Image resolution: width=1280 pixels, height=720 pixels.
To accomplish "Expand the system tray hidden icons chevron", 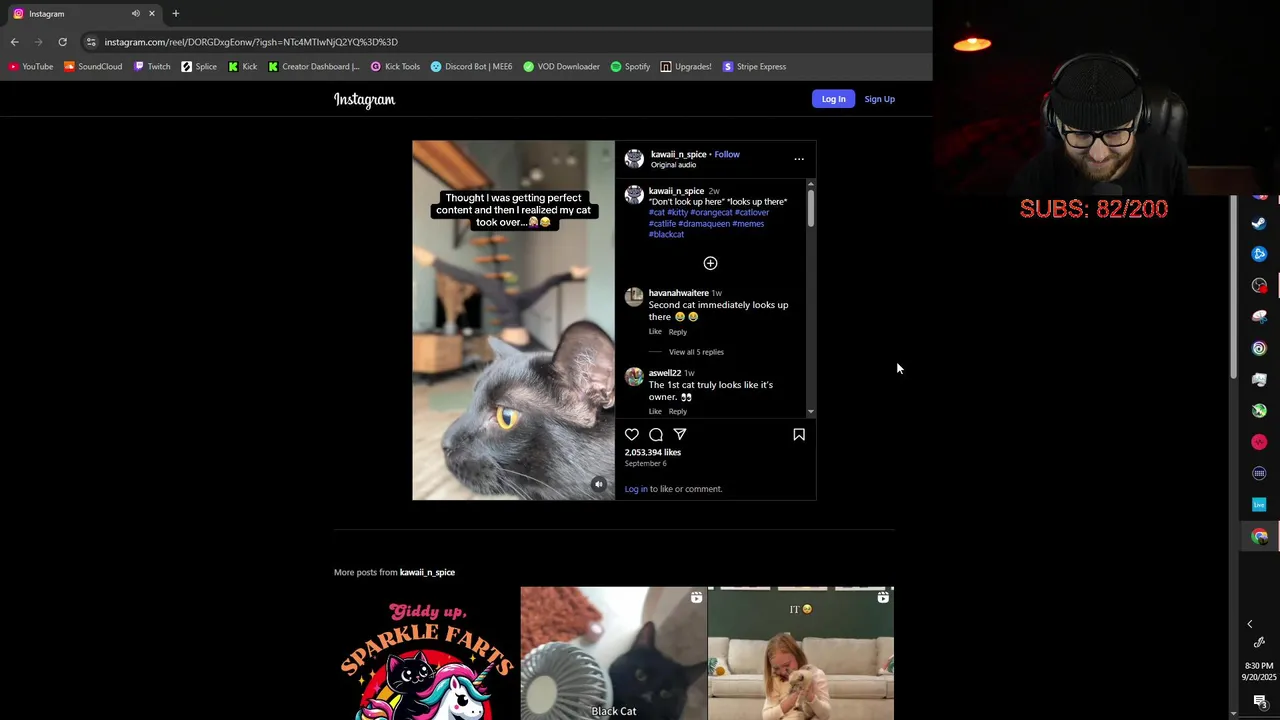I will [x=1249, y=624].
